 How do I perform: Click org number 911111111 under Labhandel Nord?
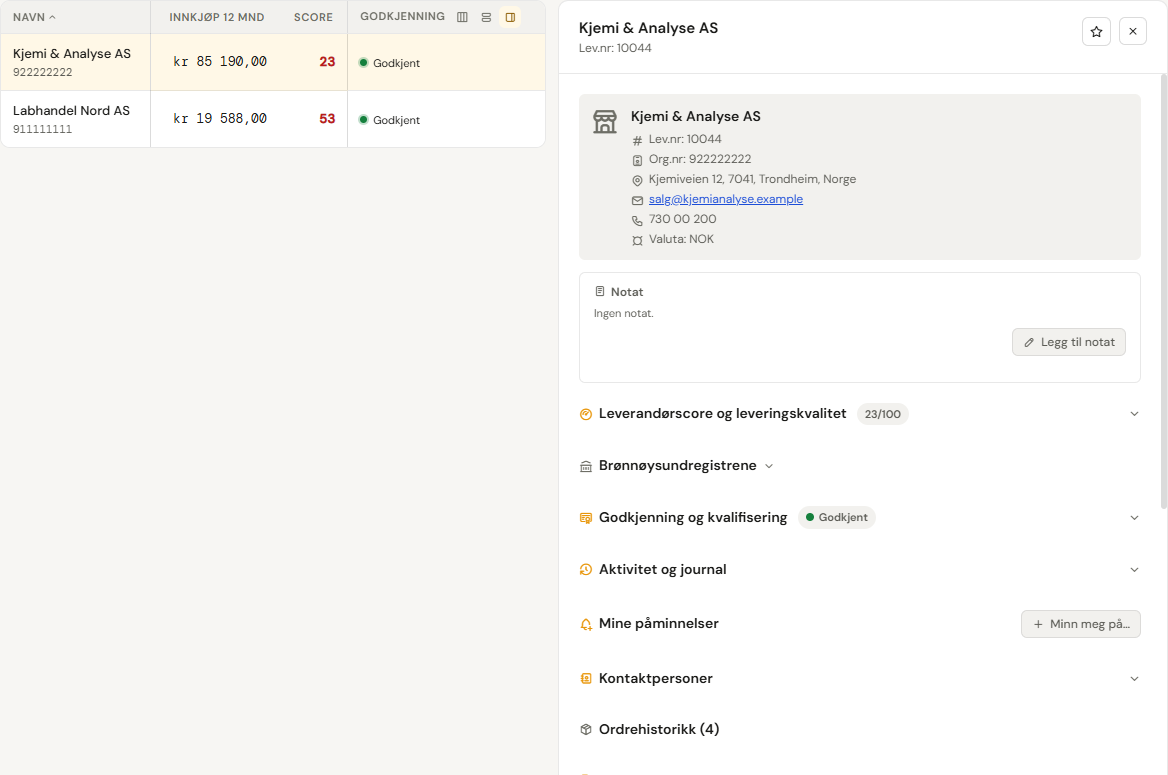(42, 129)
